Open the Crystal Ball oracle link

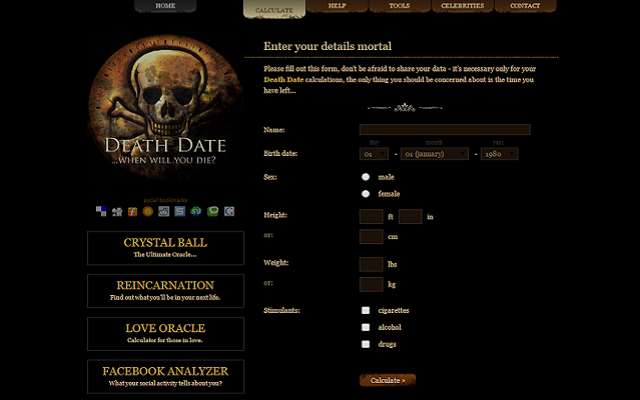coord(165,247)
